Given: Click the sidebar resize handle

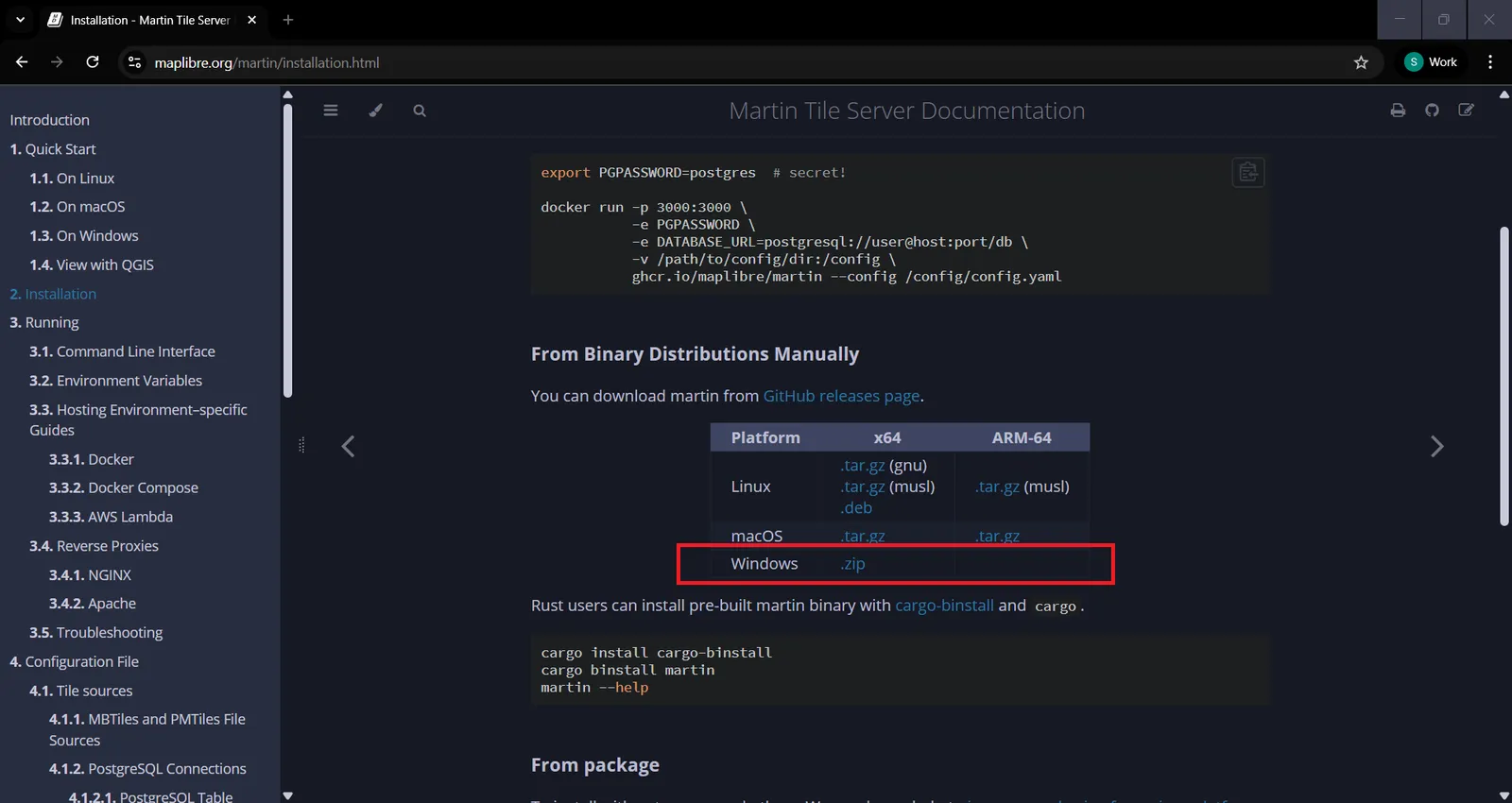Looking at the screenshot, I should click(301, 445).
